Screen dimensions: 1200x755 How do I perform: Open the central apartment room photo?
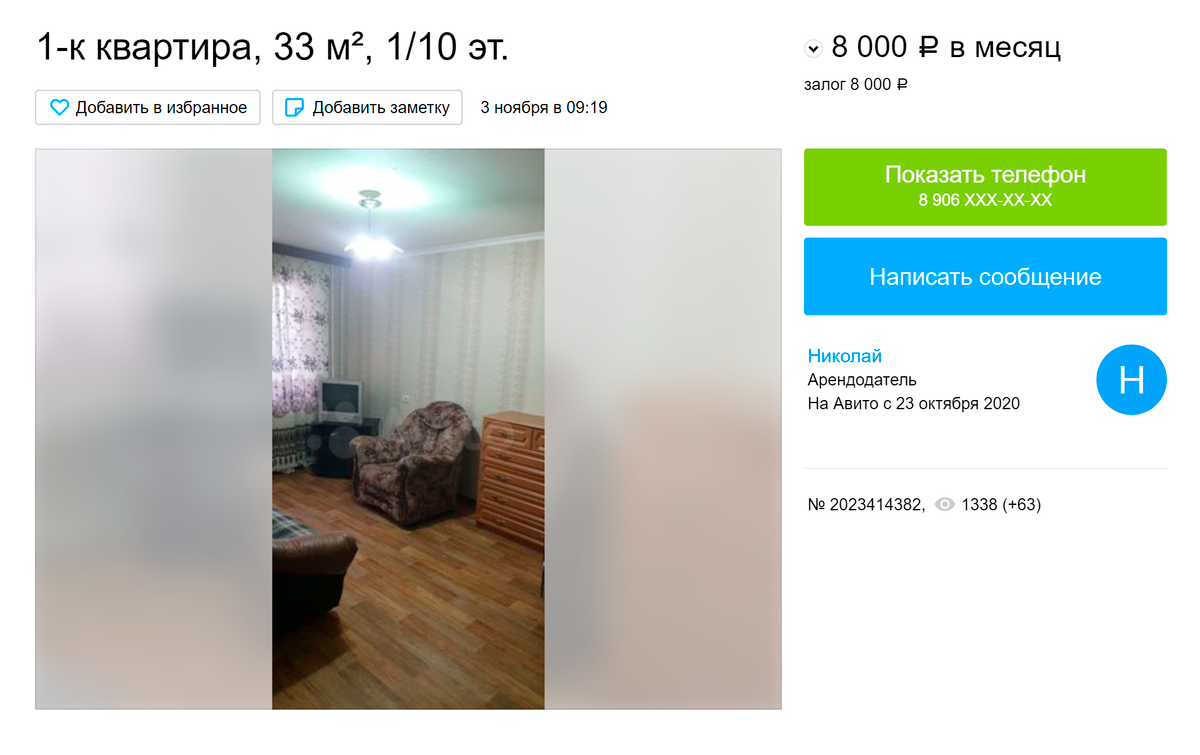[x=408, y=429]
